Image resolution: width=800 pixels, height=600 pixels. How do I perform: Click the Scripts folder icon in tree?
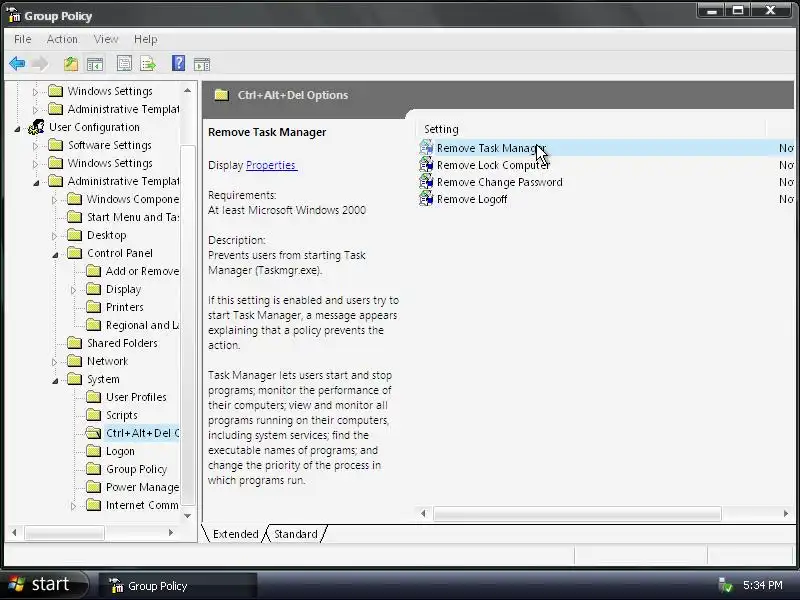coord(93,415)
